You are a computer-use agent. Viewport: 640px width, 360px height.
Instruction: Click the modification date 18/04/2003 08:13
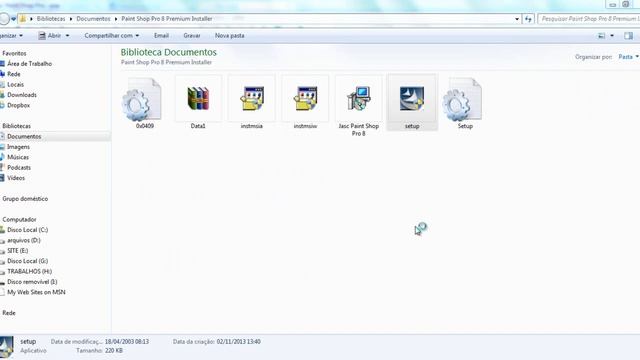[x=127, y=342]
